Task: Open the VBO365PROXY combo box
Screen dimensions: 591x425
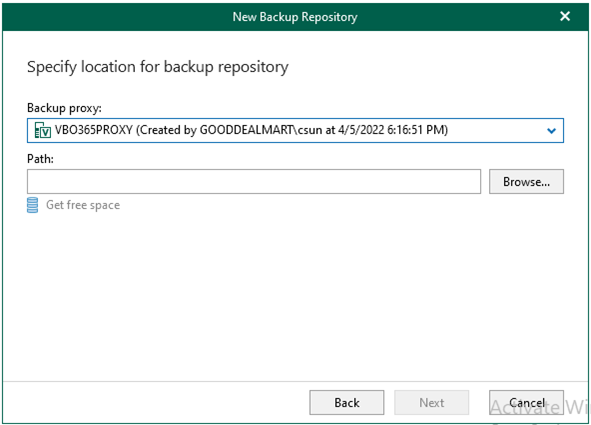Action: [x=295, y=130]
